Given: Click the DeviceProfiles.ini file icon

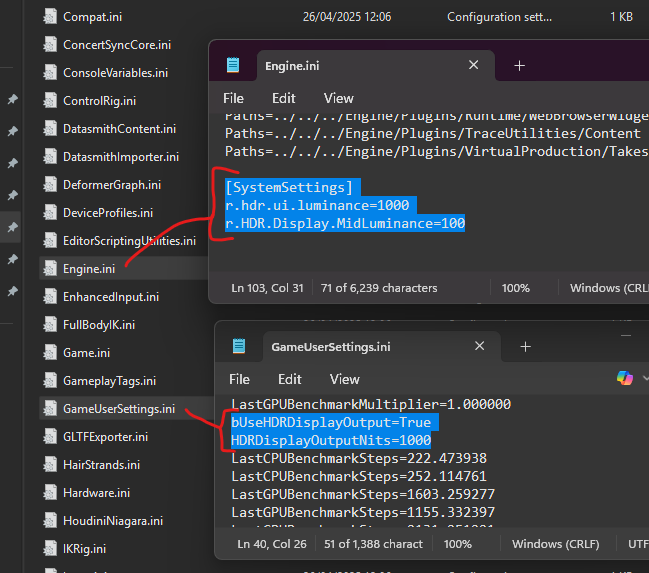Looking at the screenshot, I should tap(50, 213).
